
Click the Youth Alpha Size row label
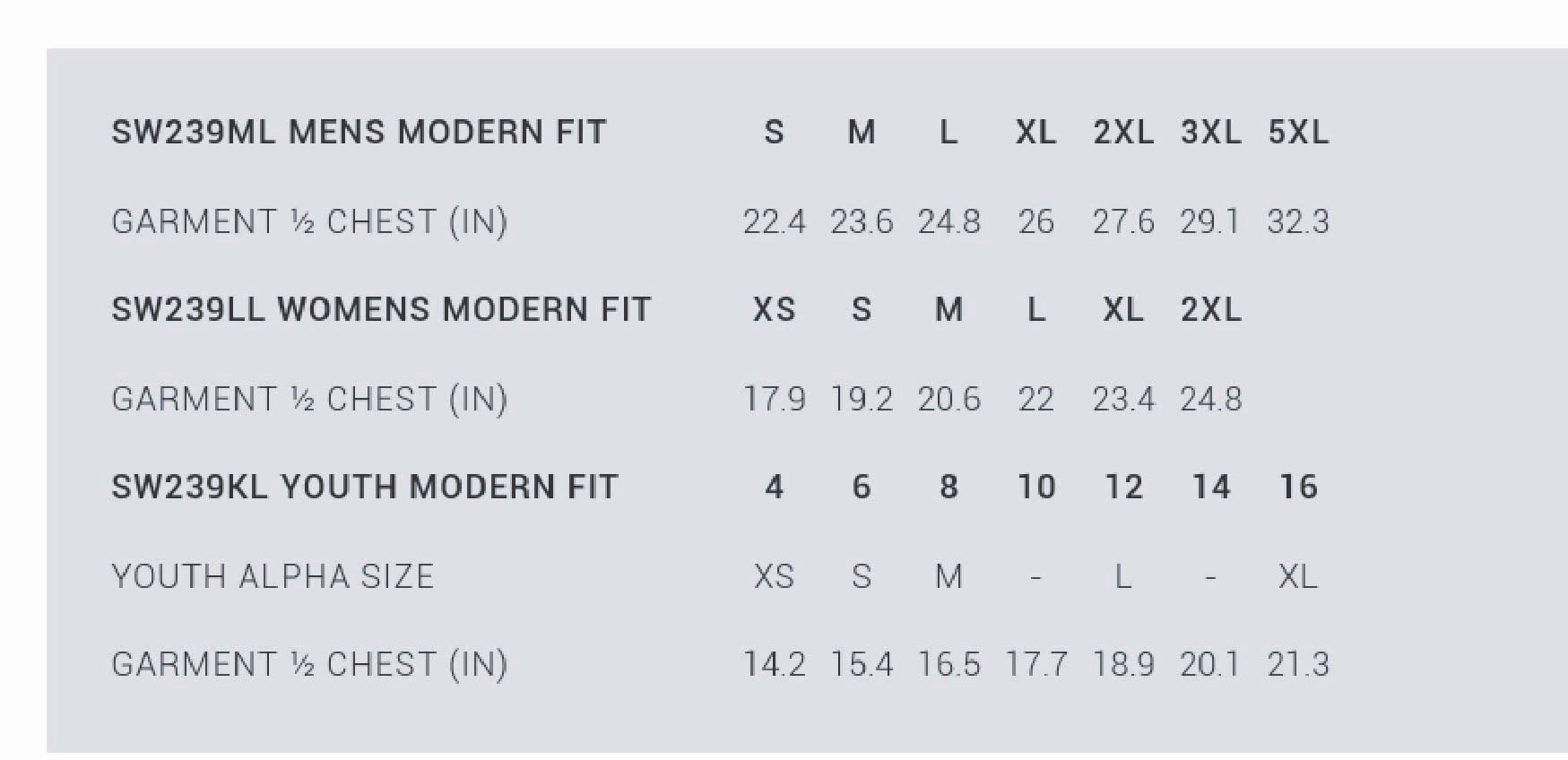coord(273,576)
